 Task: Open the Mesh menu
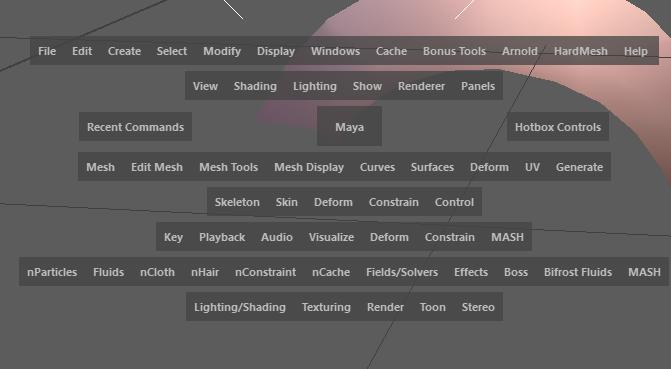coord(101,167)
